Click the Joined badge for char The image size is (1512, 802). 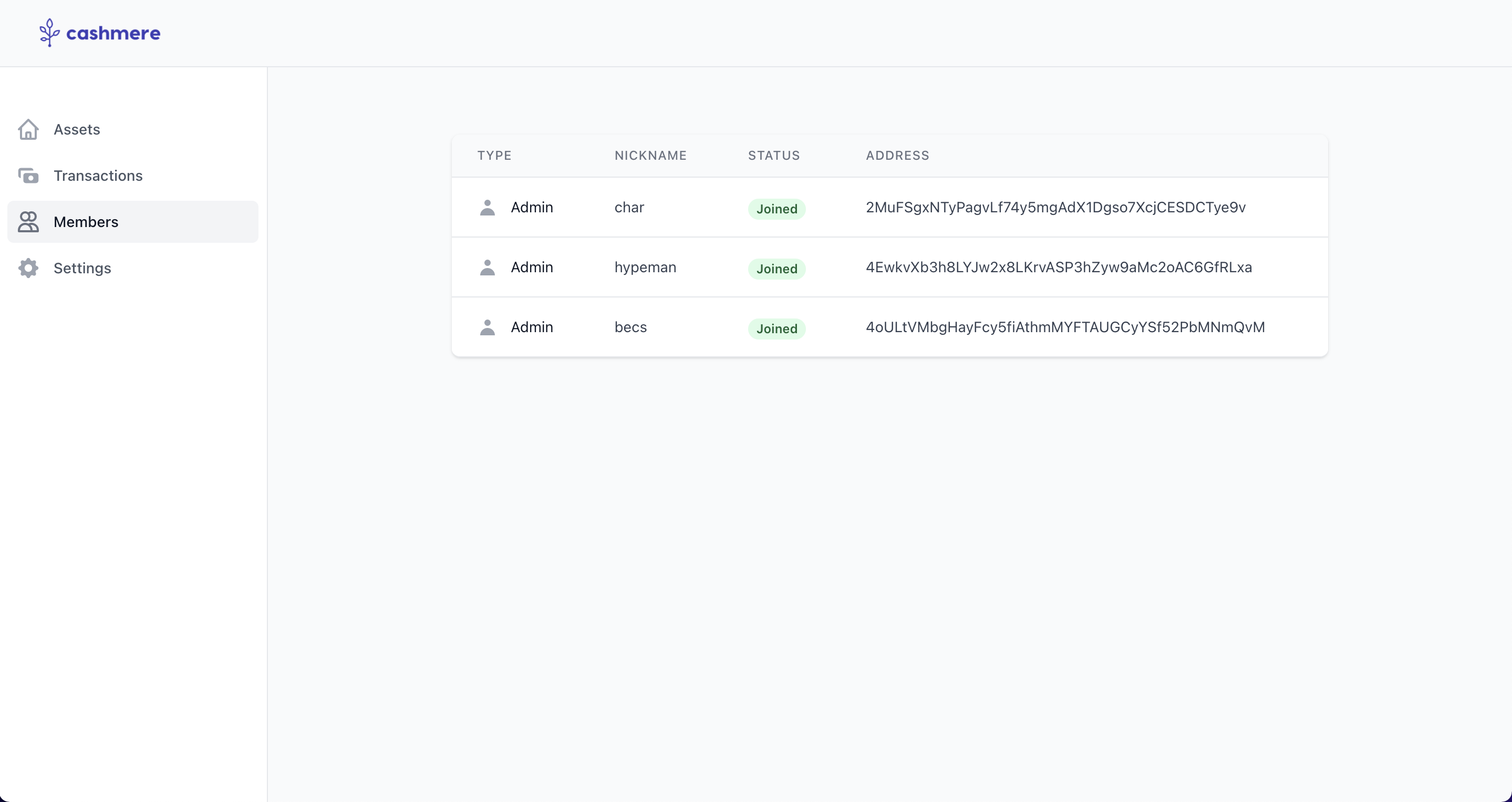[x=776, y=209]
